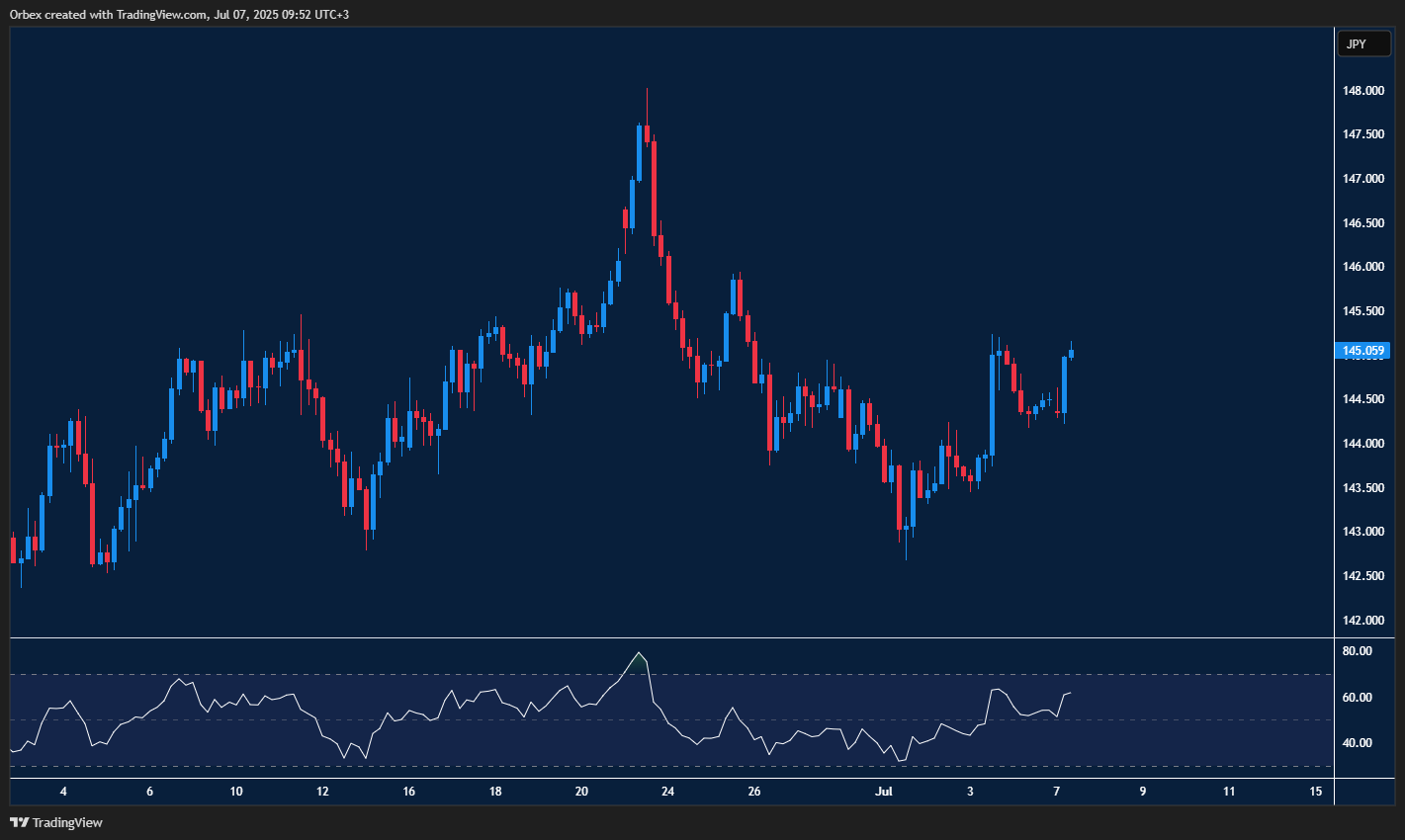This screenshot has width=1405, height=840.
Task: Click the TradingView logo
Action: (20, 821)
